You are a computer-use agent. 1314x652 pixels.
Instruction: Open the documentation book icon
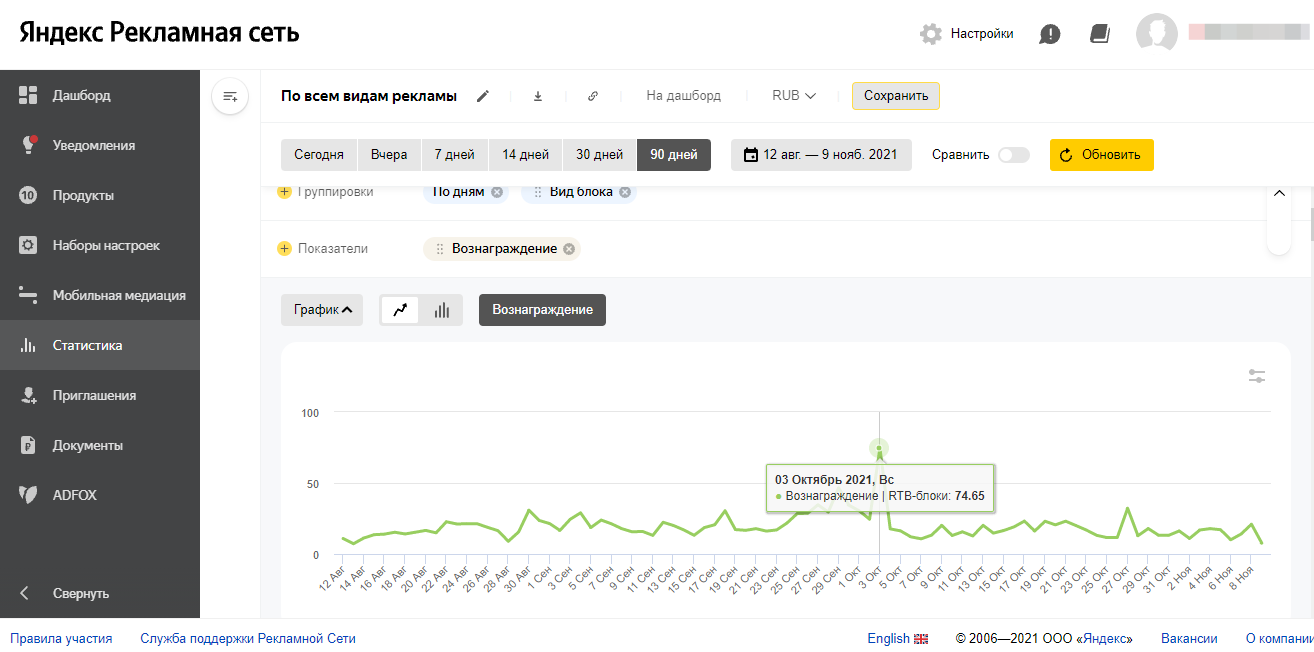(x=1100, y=34)
